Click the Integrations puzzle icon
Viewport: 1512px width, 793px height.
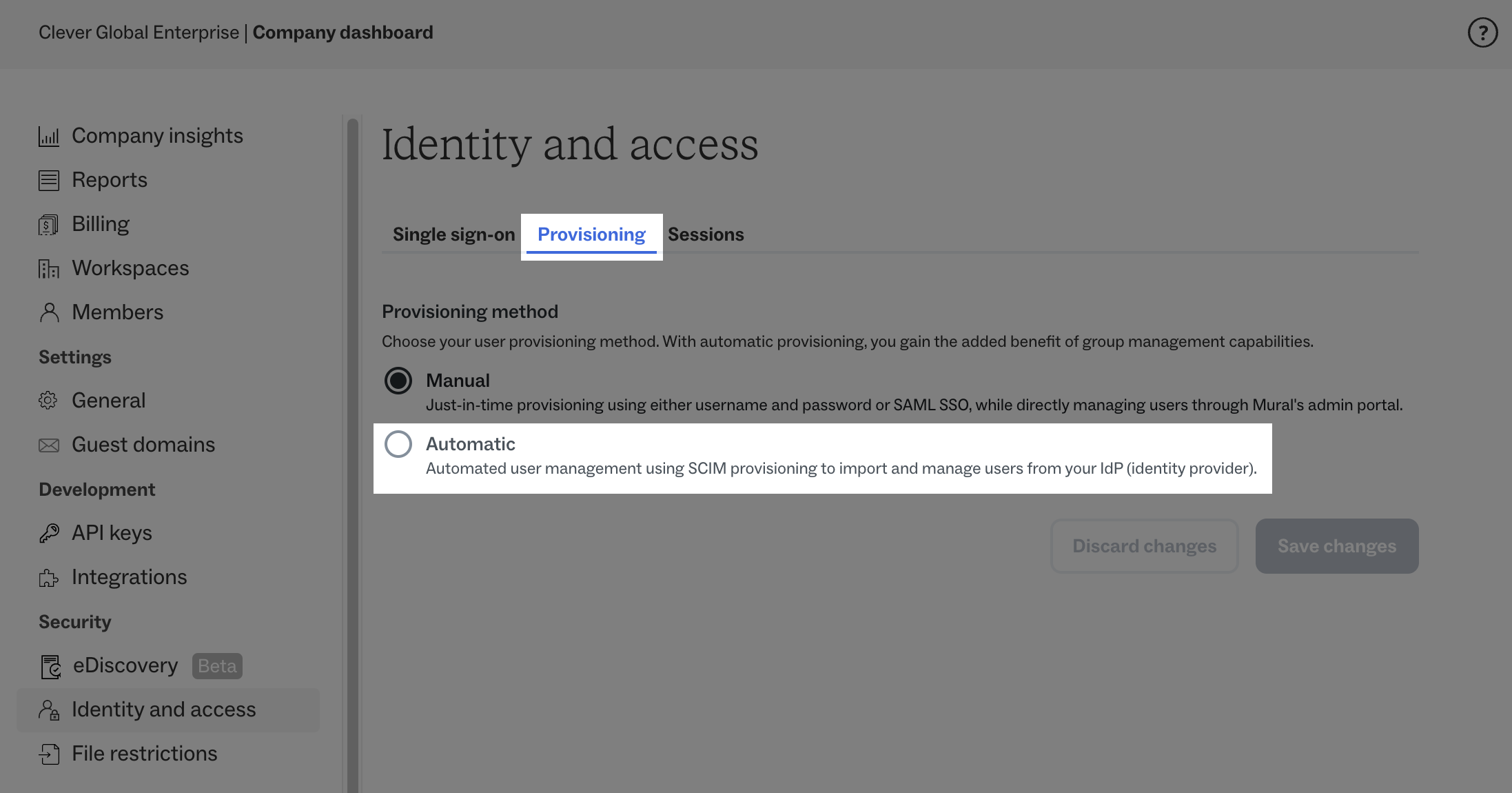[x=49, y=577]
